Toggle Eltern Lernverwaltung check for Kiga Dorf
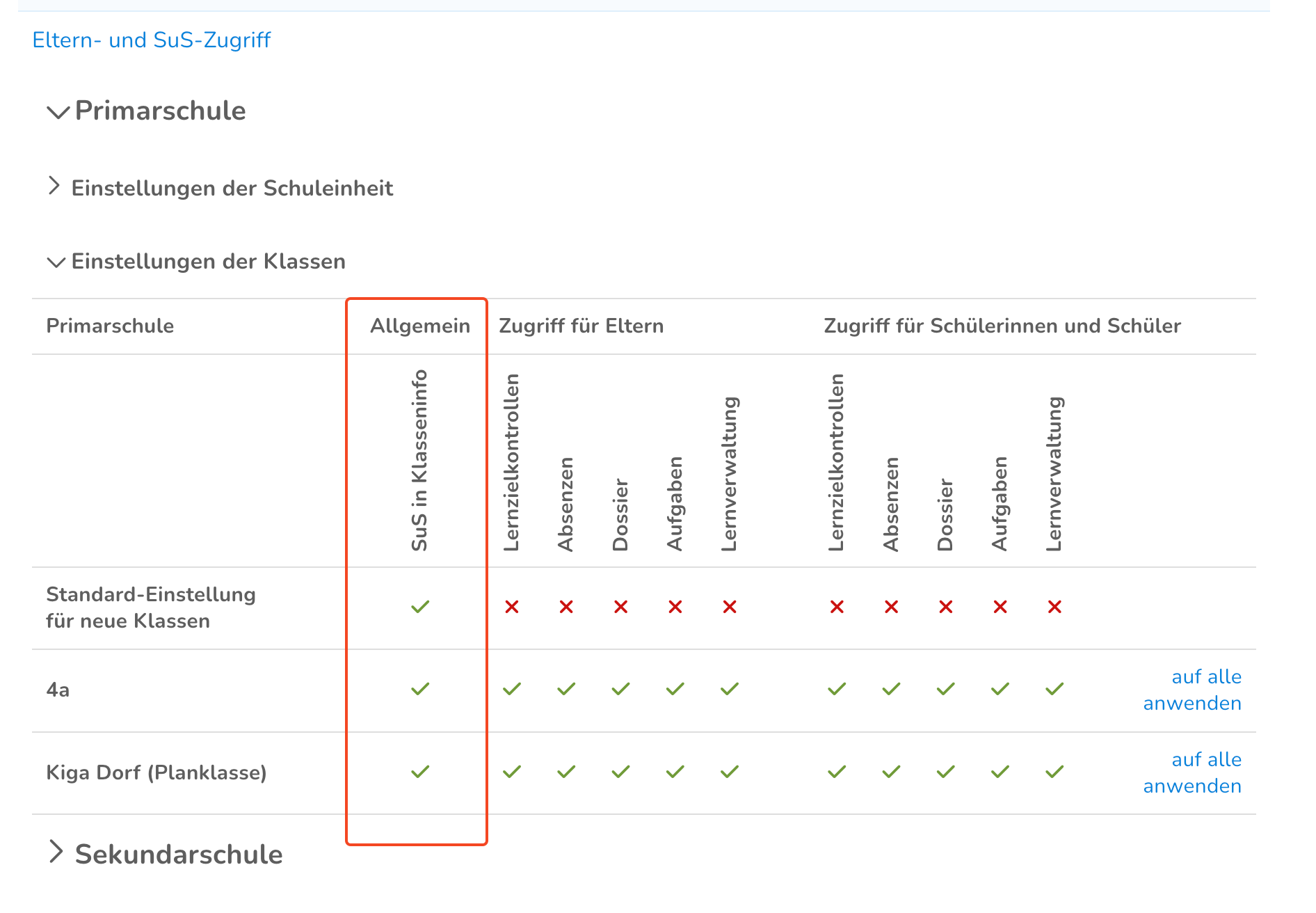This screenshot has height=913, width=1316. click(x=730, y=772)
